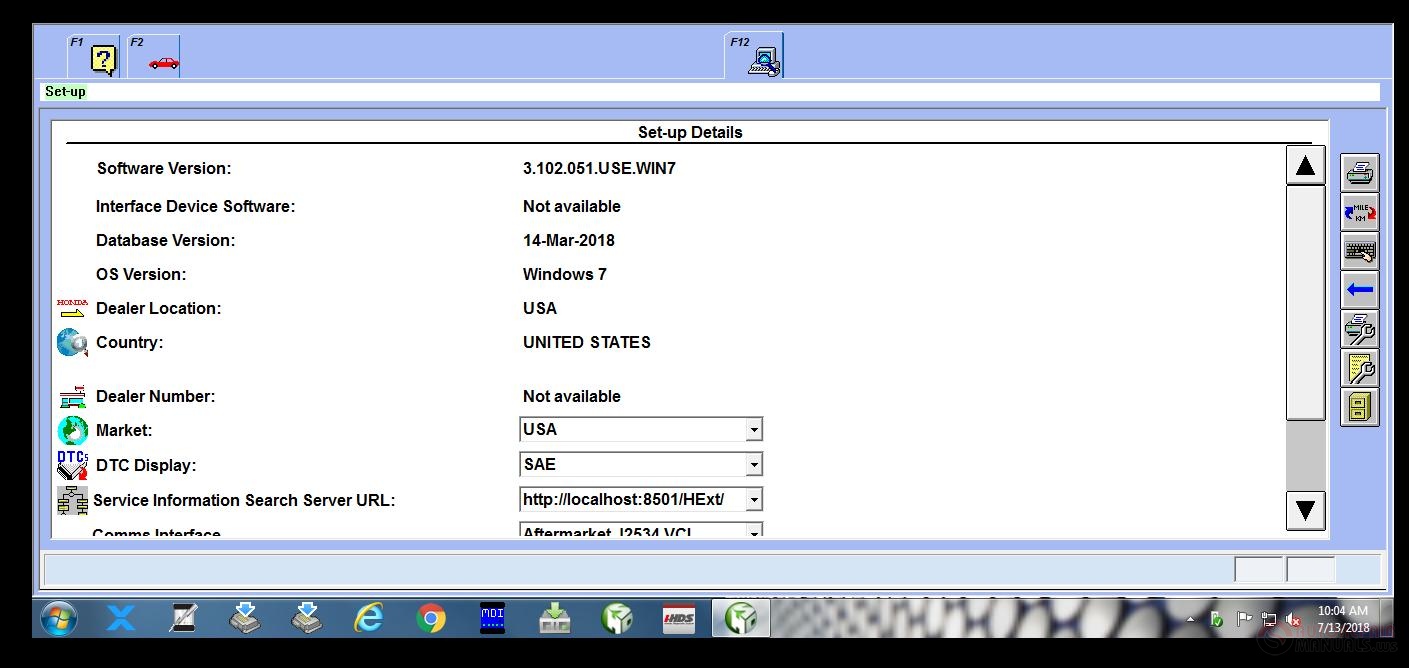Expand the DTC Display dropdown
The width and height of the screenshot is (1409, 668).
[x=752, y=463]
